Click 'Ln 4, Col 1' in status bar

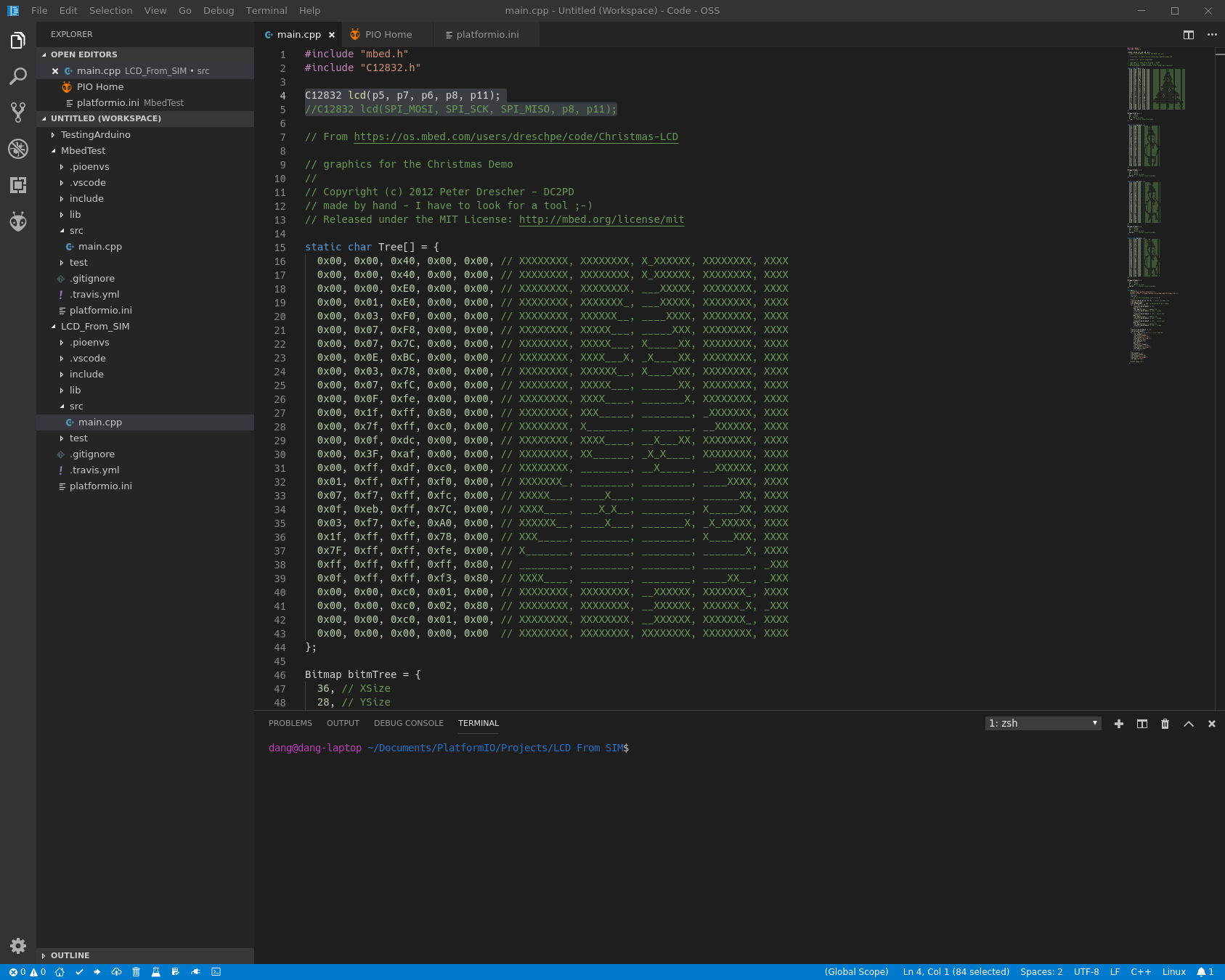click(x=956, y=972)
